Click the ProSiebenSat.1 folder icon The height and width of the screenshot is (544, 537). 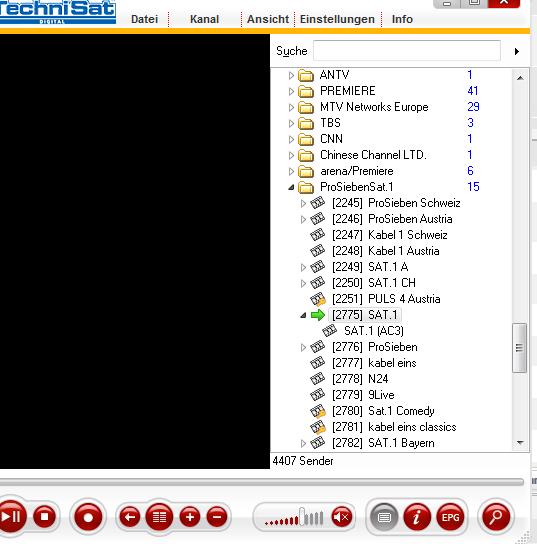coord(306,187)
